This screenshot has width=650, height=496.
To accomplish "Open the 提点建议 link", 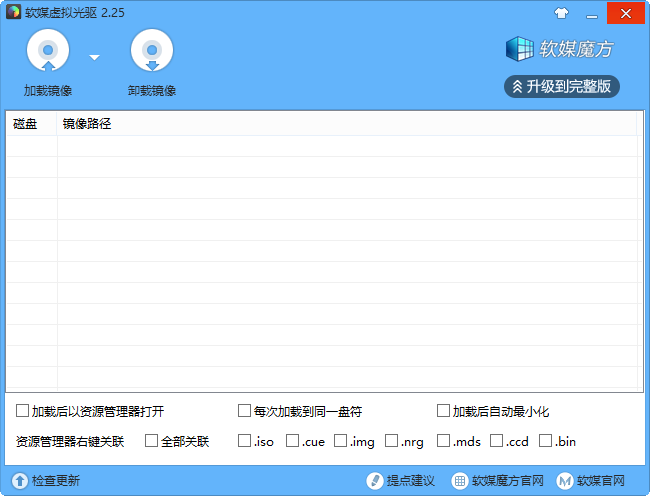I will point(410,481).
